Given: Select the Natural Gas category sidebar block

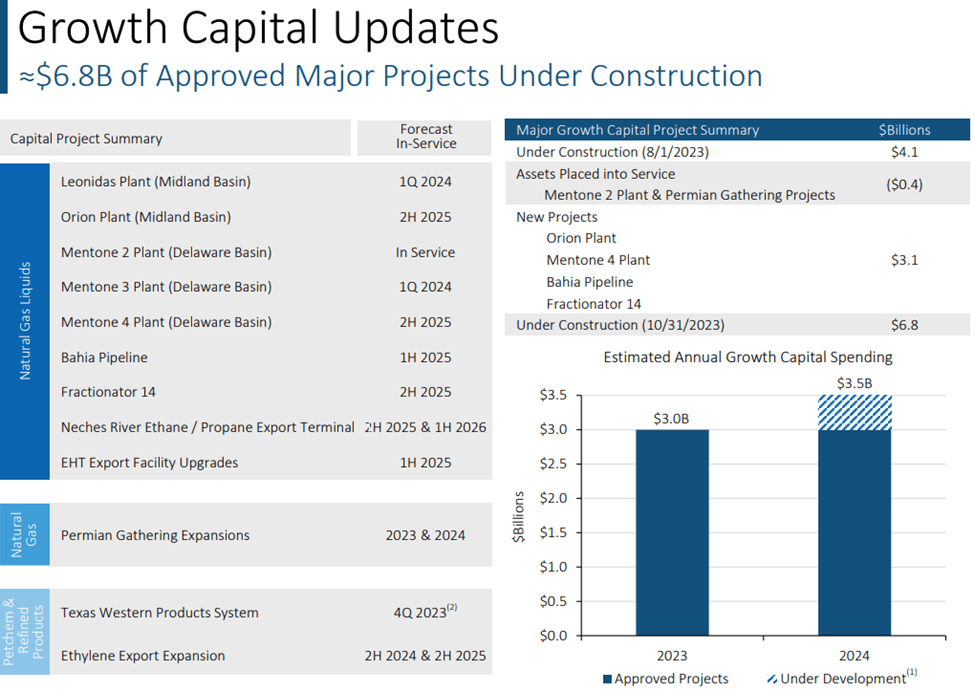Looking at the screenshot, I should pyautogui.click(x=25, y=535).
